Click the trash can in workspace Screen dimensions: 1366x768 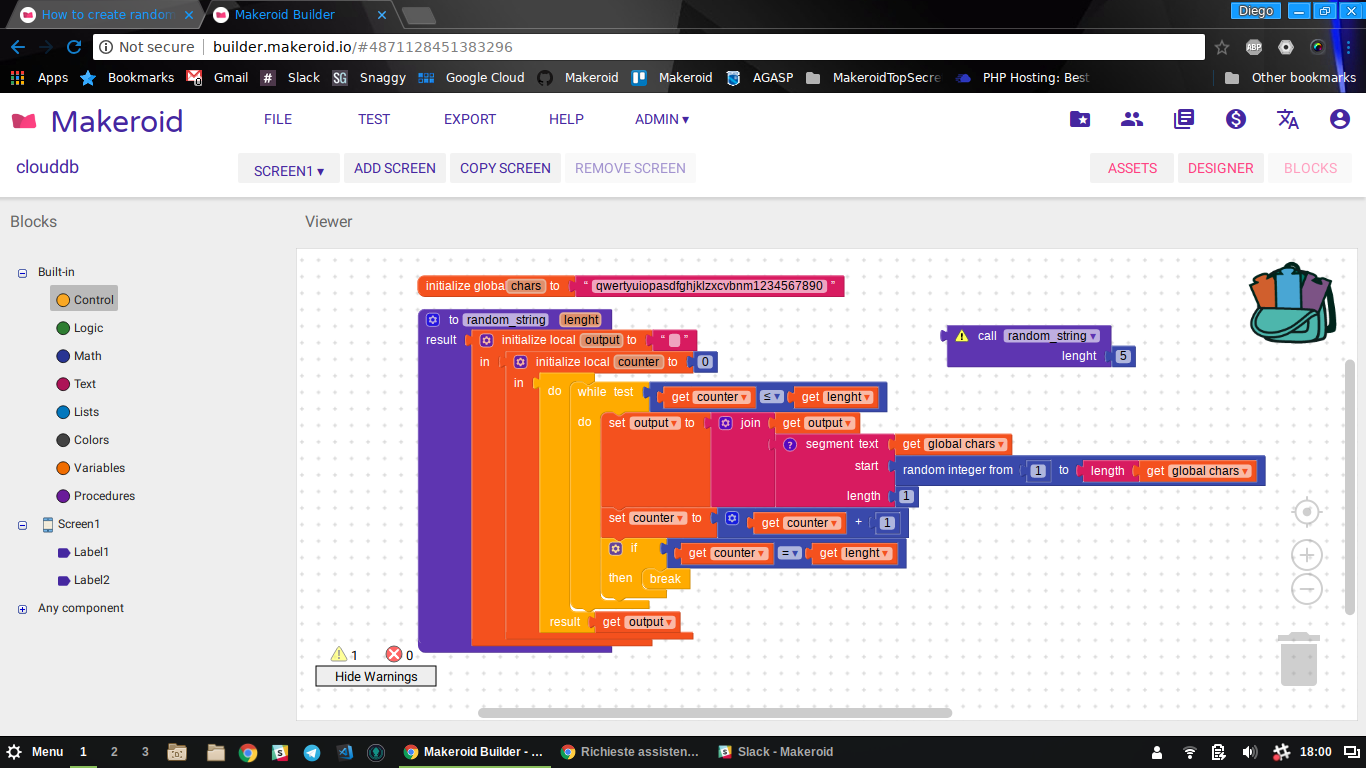1299,659
